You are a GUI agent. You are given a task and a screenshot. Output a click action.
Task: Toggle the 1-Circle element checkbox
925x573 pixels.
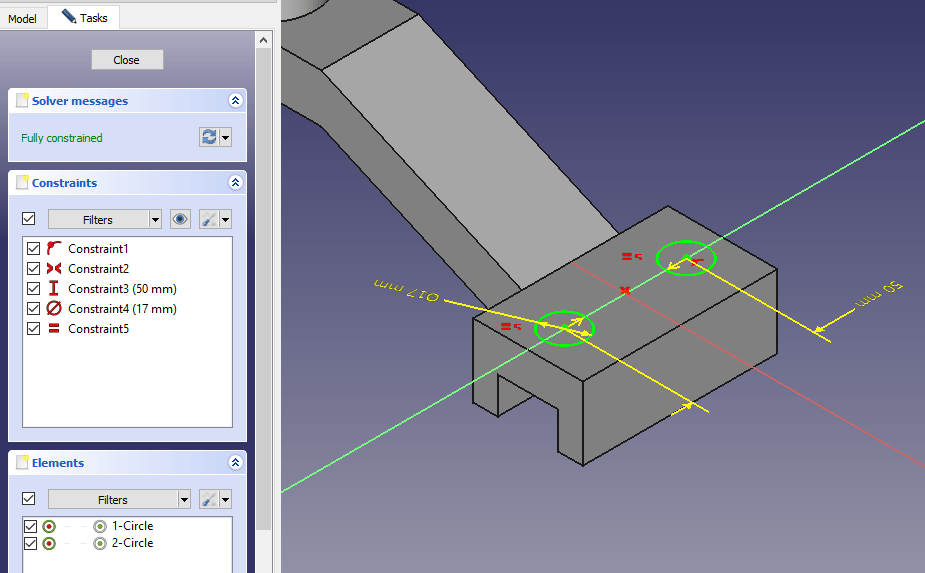pyautogui.click(x=31, y=526)
